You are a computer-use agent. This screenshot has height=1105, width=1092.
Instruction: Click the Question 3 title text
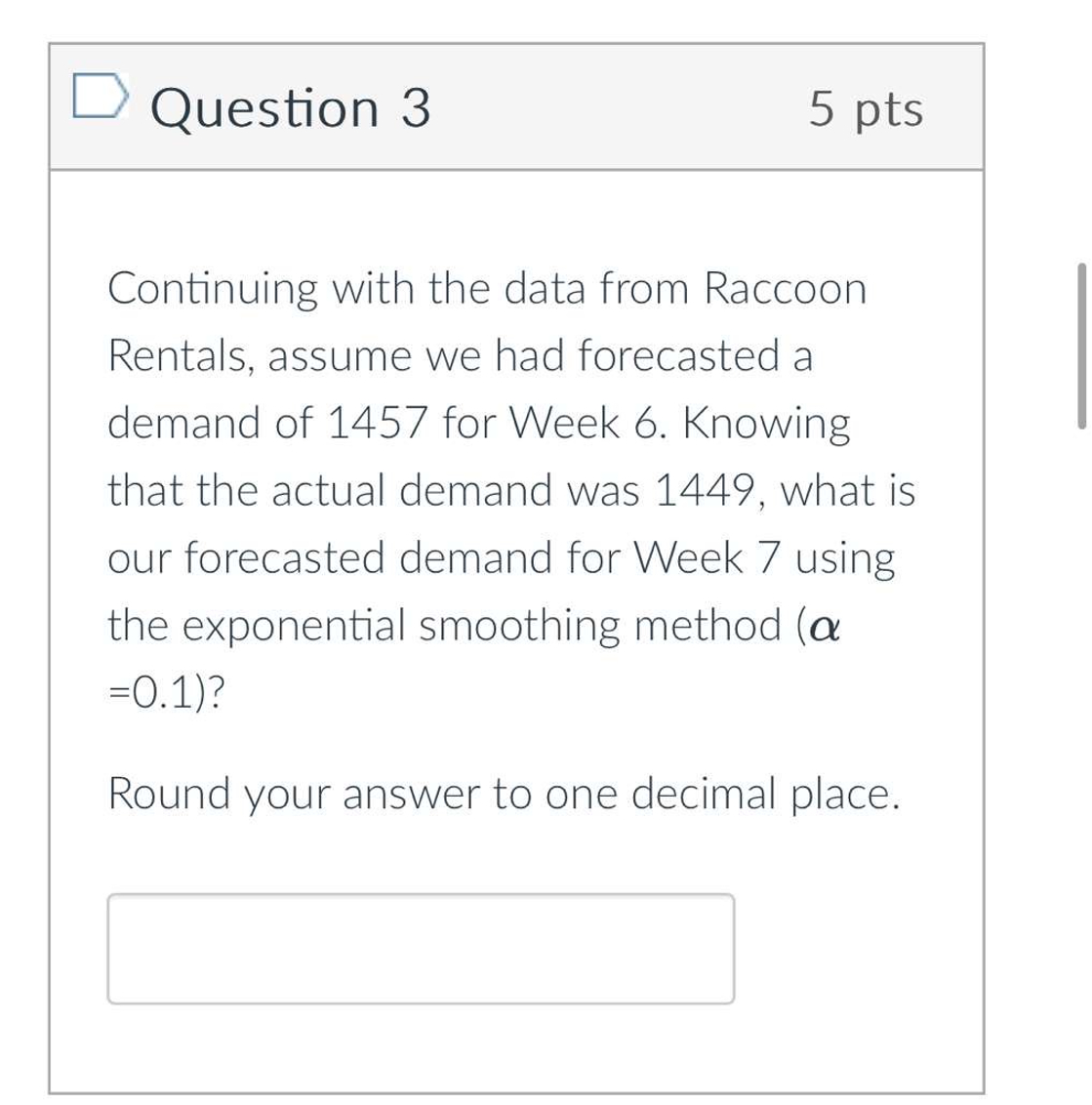coord(290,107)
